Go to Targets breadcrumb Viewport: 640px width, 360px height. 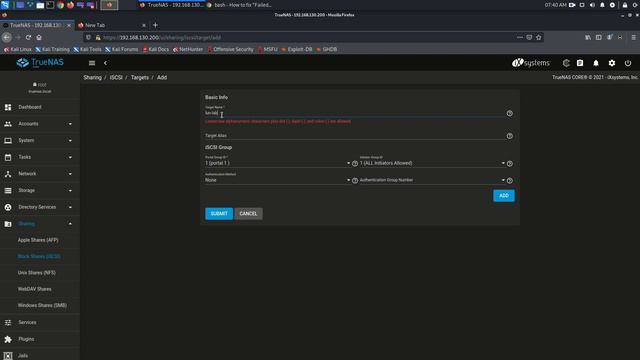140,78
